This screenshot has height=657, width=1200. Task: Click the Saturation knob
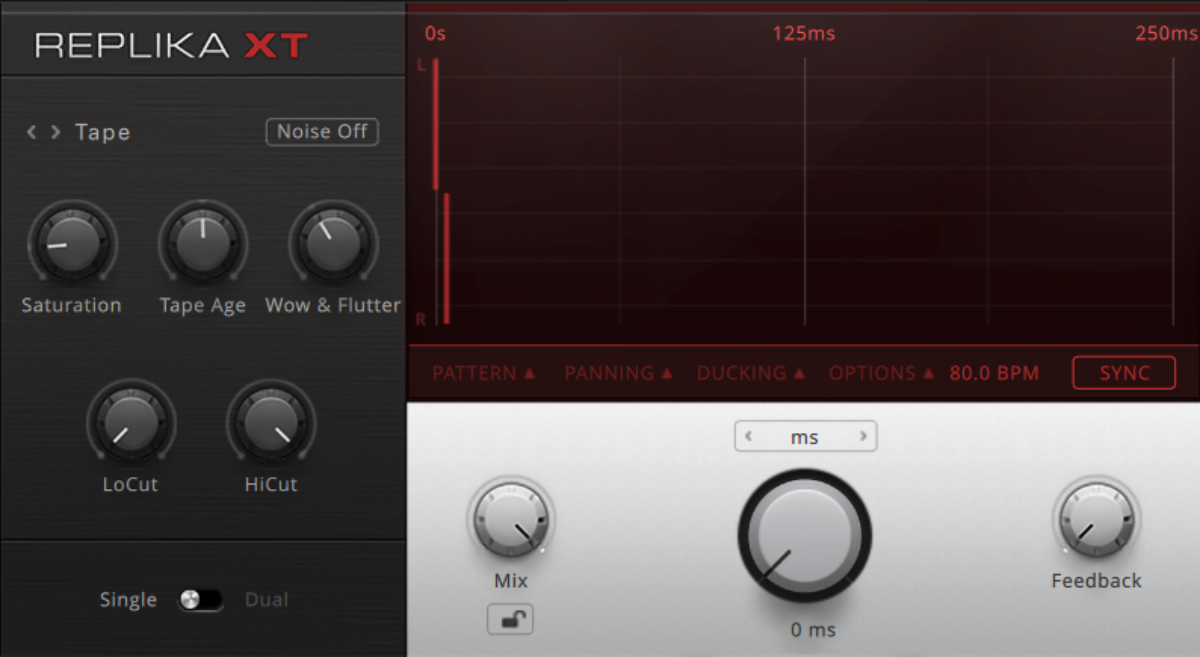point(72,243)
